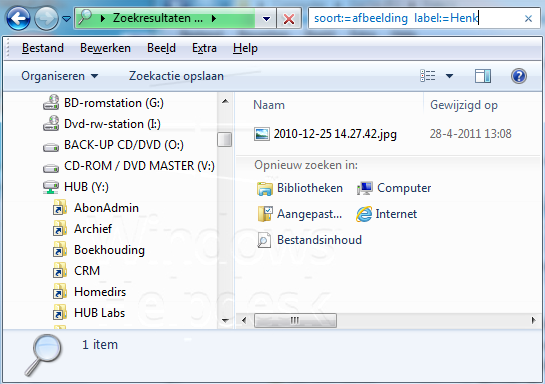545x384 pixels.
Task: Open the Bestand menu
Action: click(43, 48)
